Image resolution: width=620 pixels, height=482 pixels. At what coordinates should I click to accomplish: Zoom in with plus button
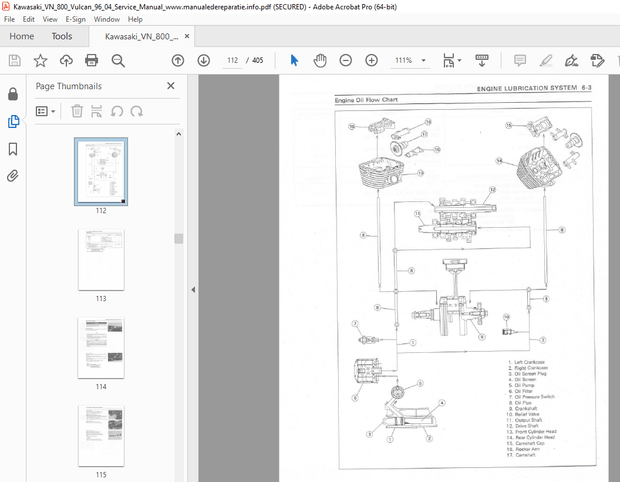coord(371,60)
